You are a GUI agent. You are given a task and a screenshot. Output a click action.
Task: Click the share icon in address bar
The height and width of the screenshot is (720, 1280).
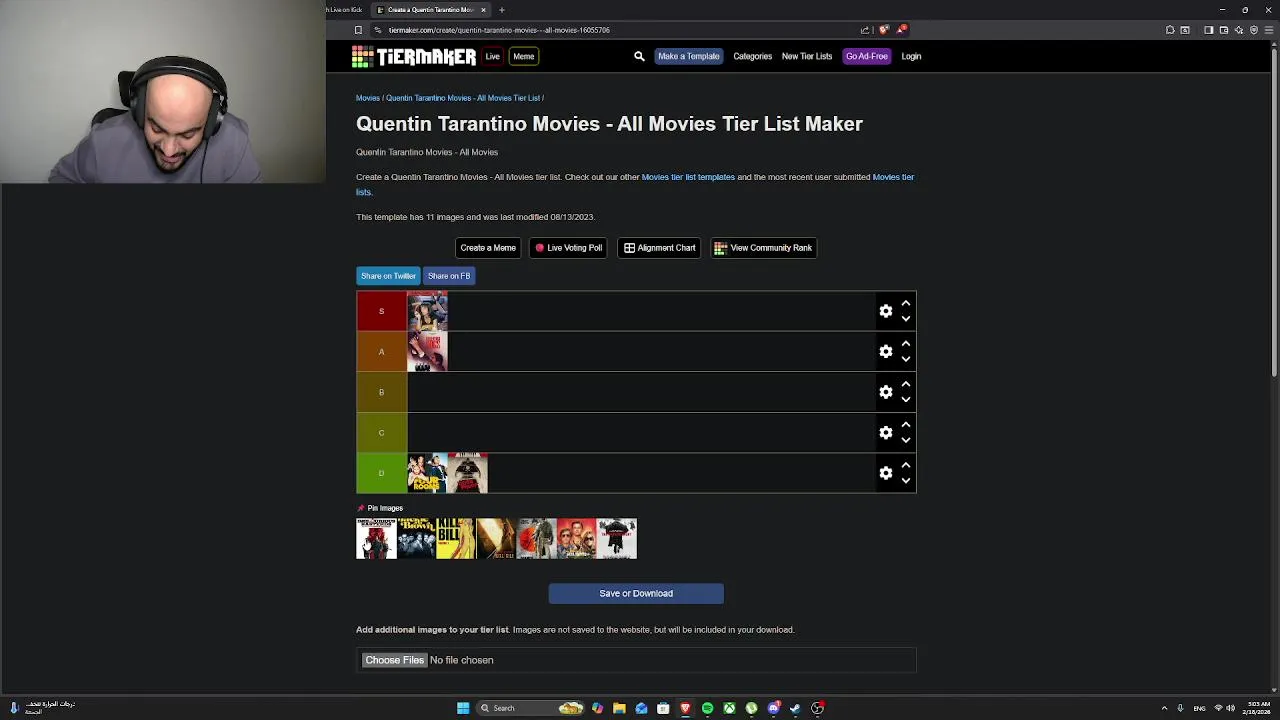click(x=865, y=30)
